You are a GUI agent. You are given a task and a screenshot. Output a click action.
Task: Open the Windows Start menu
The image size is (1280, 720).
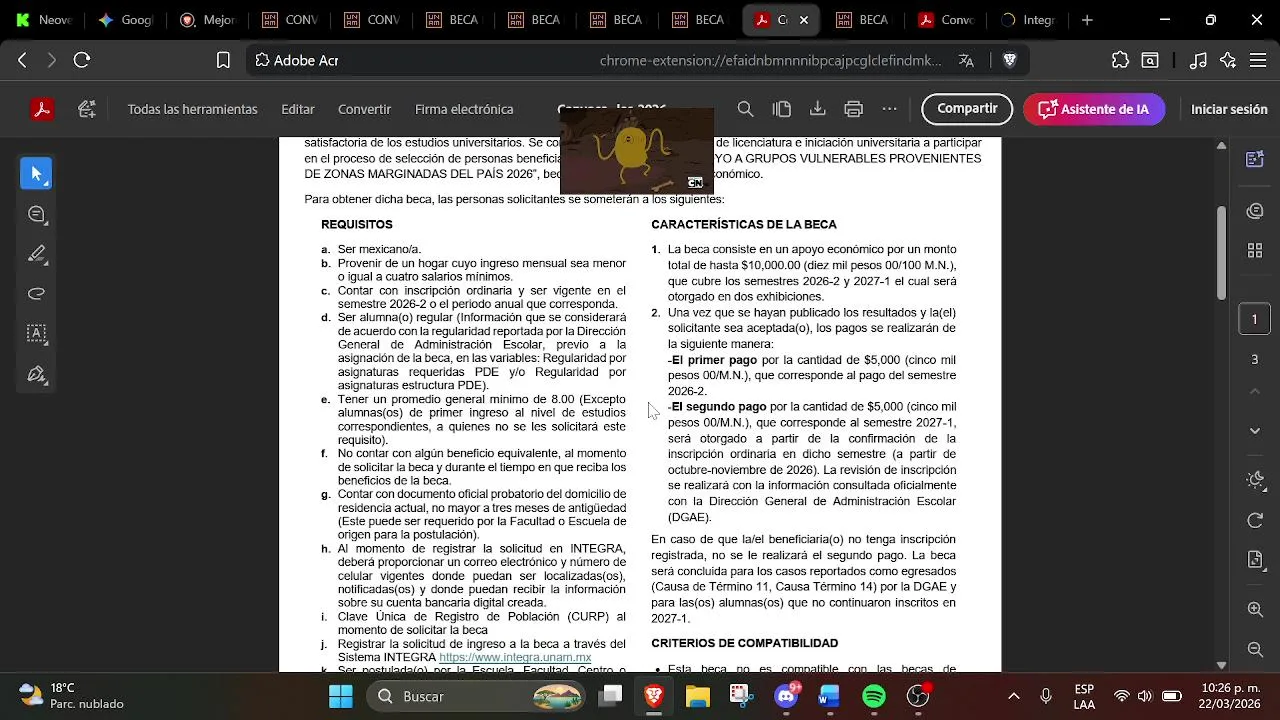[341, 696]
